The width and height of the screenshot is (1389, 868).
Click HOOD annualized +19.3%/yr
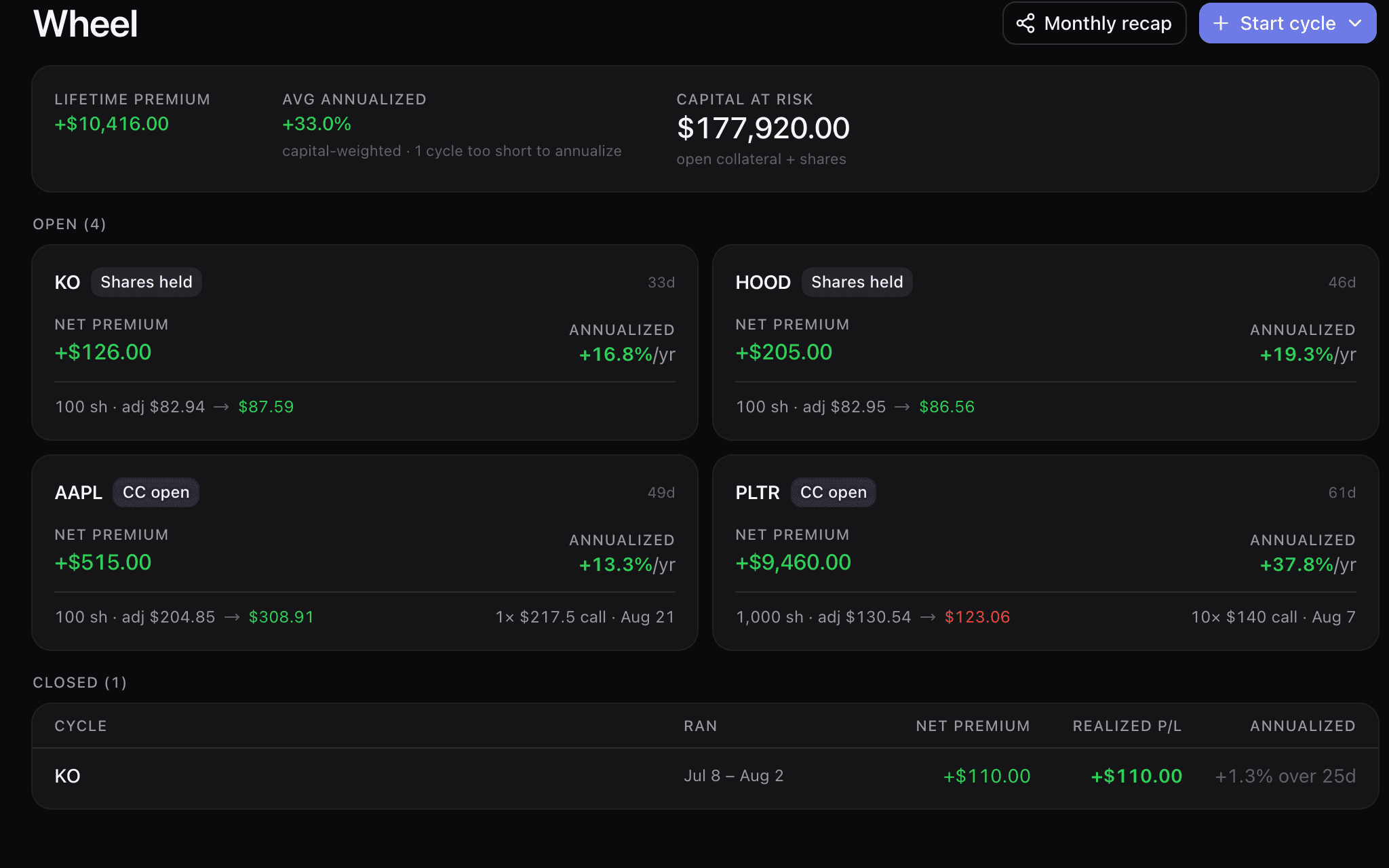tap(1308, 355)
